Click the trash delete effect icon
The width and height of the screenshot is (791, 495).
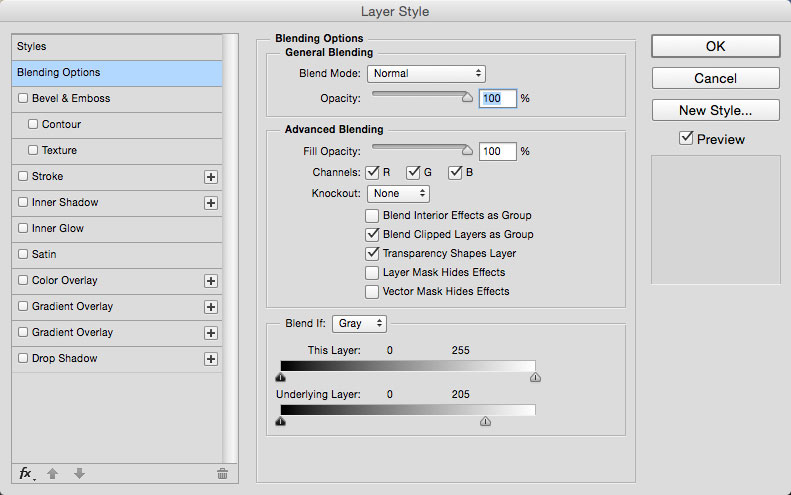[222, 473]
